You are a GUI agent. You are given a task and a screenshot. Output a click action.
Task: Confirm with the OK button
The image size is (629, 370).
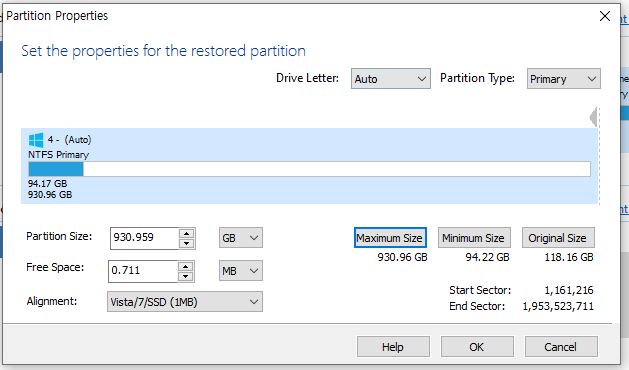point(477,346)
